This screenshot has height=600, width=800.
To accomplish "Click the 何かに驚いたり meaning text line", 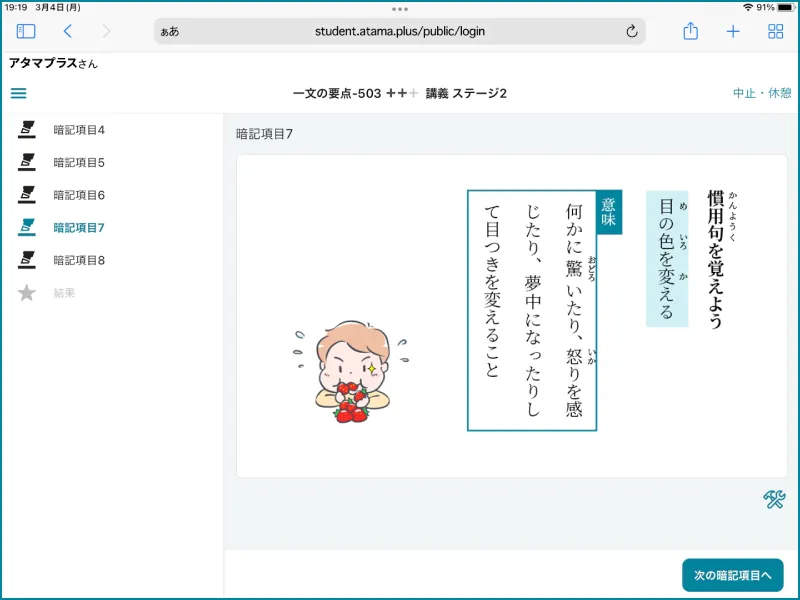I will click(574, 310).
